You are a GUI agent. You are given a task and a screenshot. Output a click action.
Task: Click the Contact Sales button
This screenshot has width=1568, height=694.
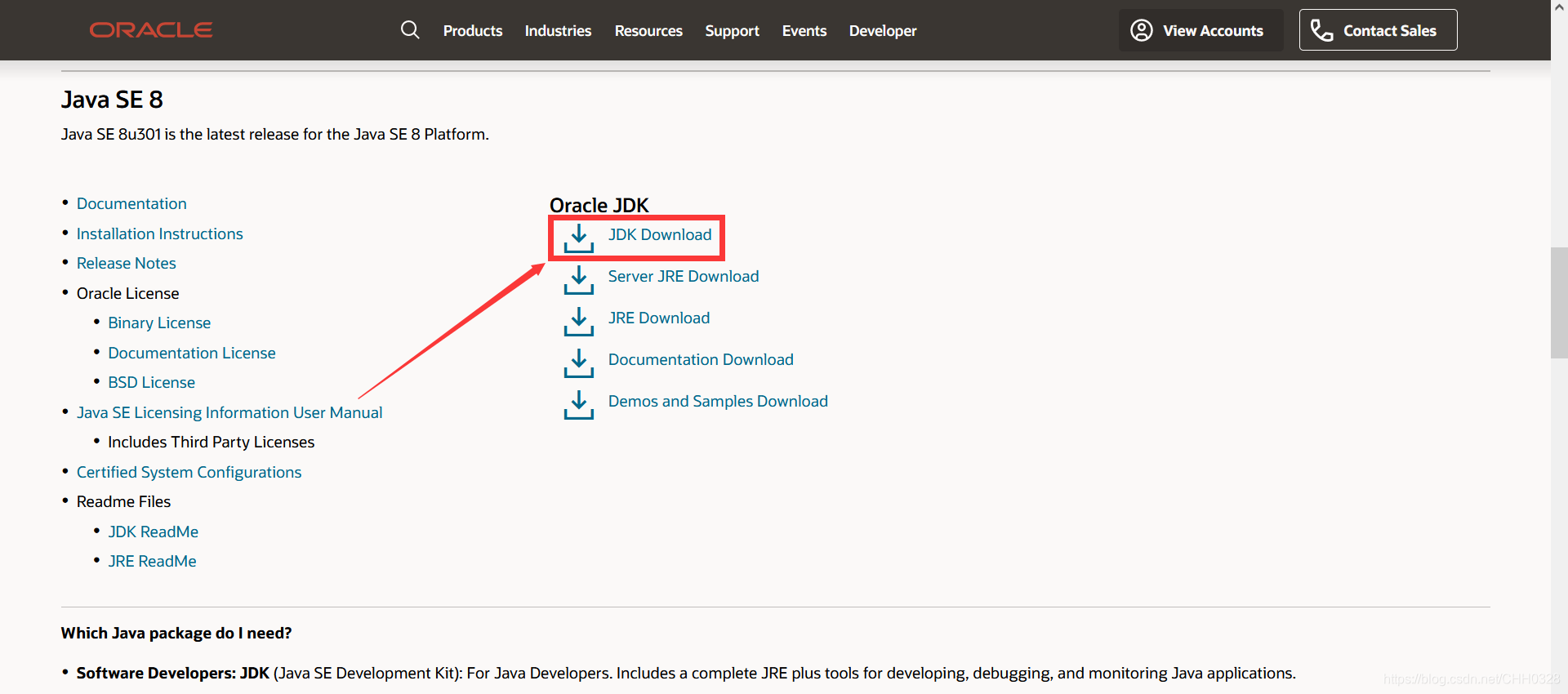(1379, 30)
